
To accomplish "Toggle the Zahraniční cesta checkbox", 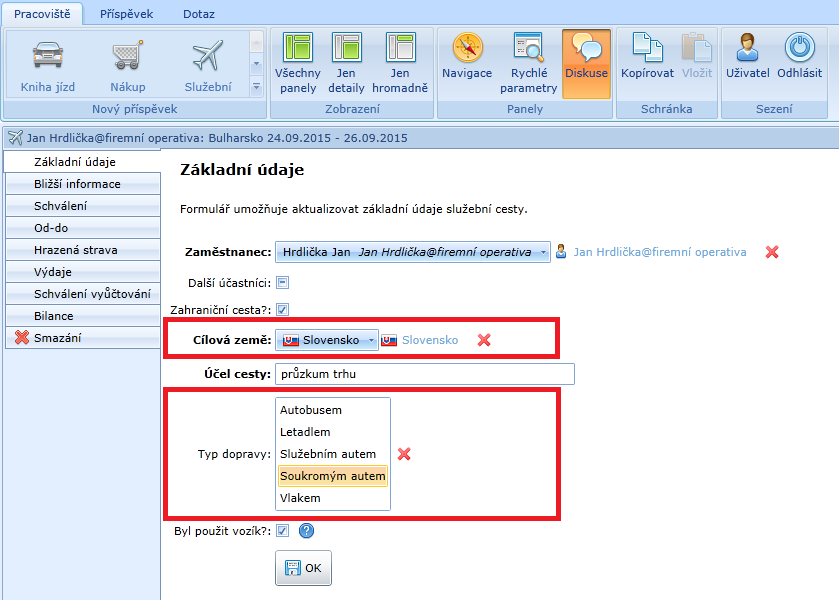I will (283, 310).
